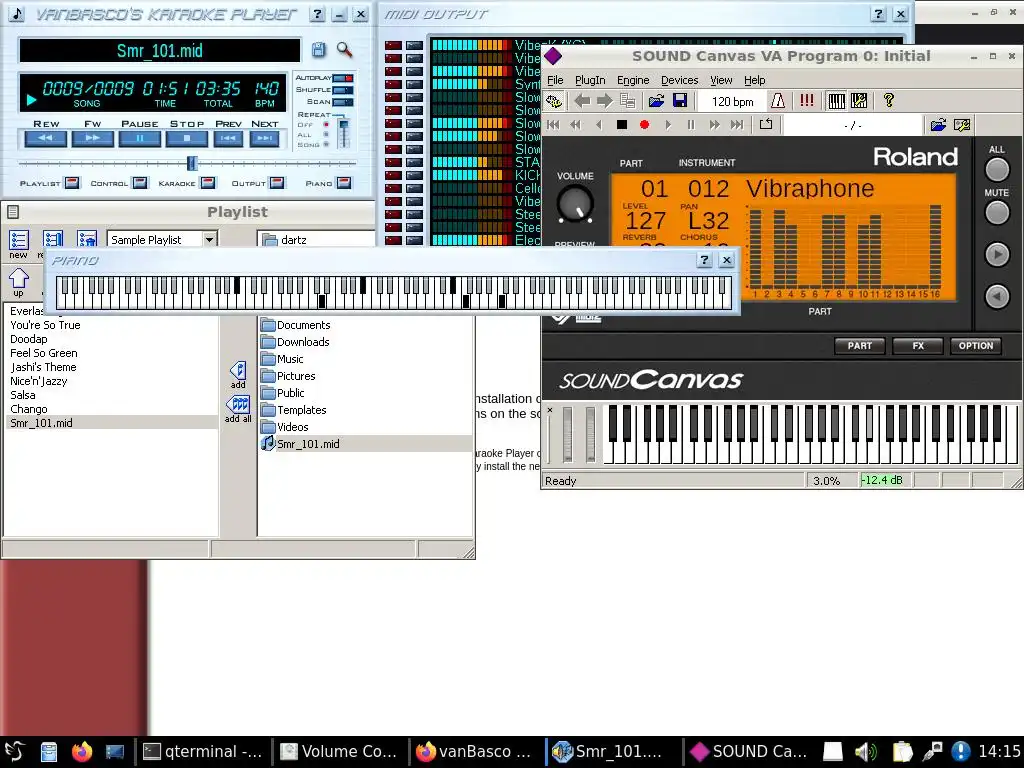The width and height of the screenshot is (1024, 768).
Task: Click the round back arrow button on Sound Canvas
Action: tap(997, 297)
